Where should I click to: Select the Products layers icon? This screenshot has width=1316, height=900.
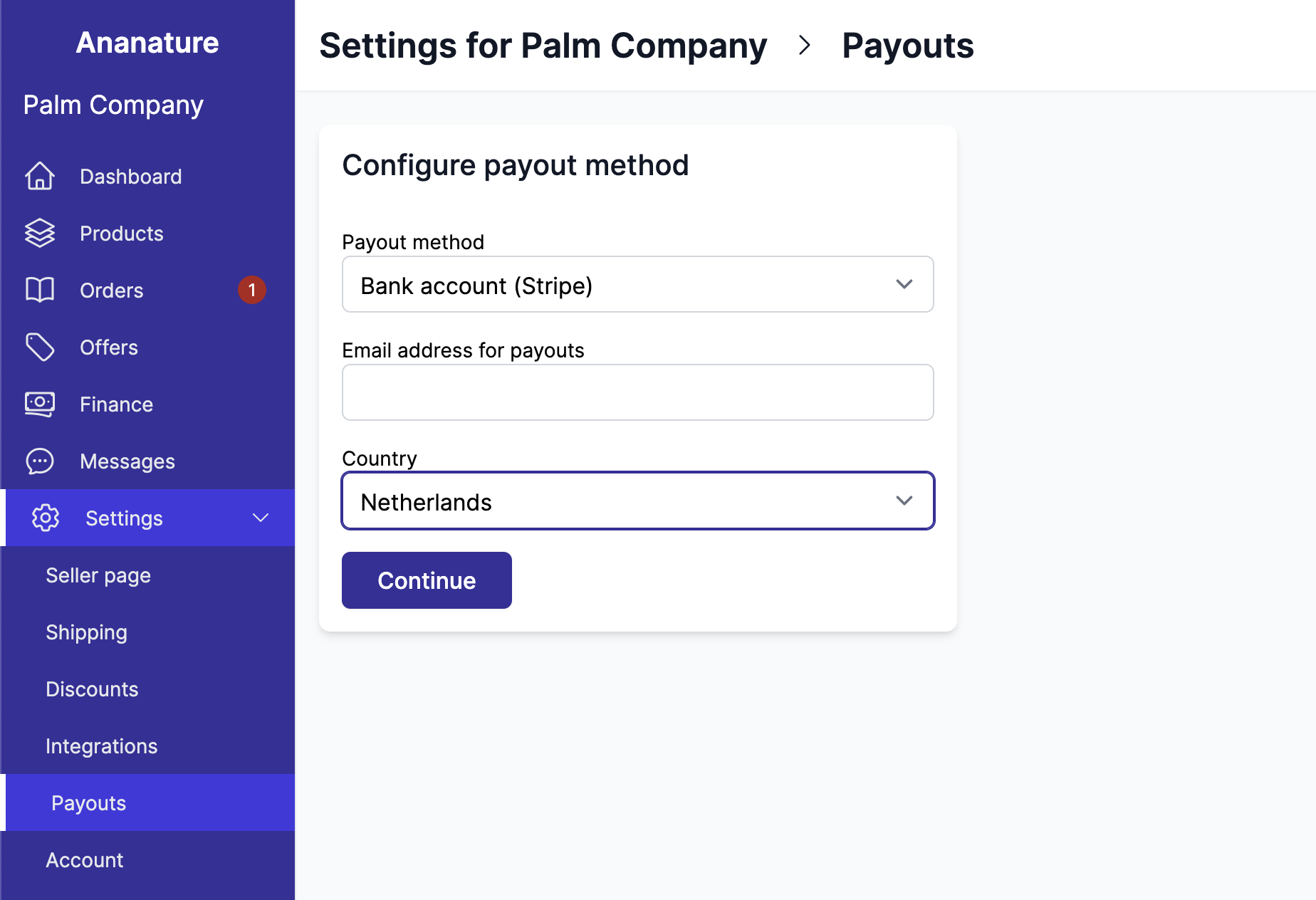[40, 233]
